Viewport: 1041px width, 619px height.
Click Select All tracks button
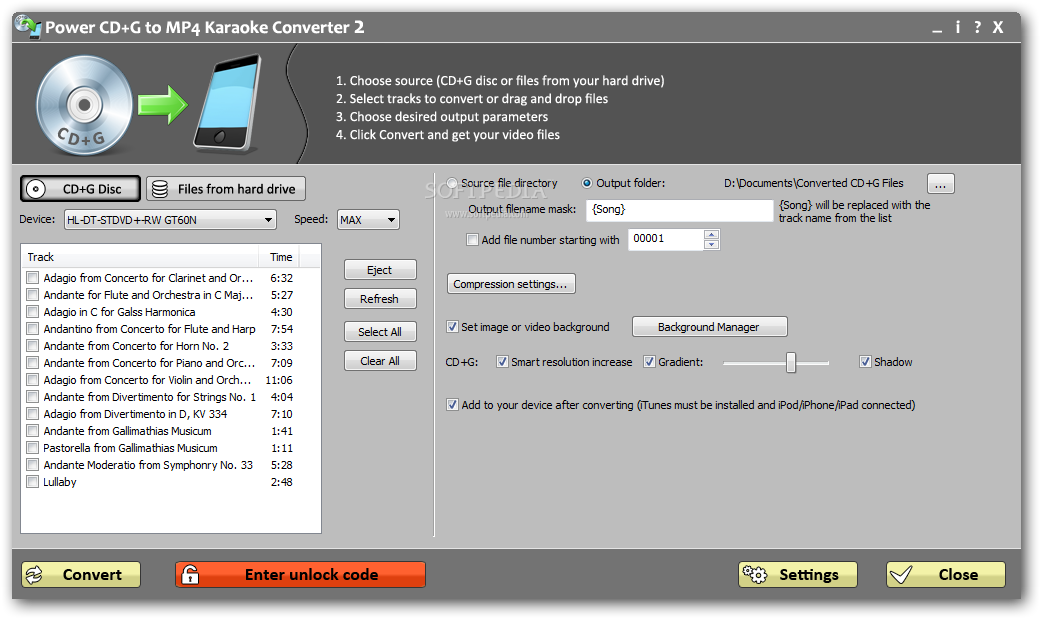(380, 331)
